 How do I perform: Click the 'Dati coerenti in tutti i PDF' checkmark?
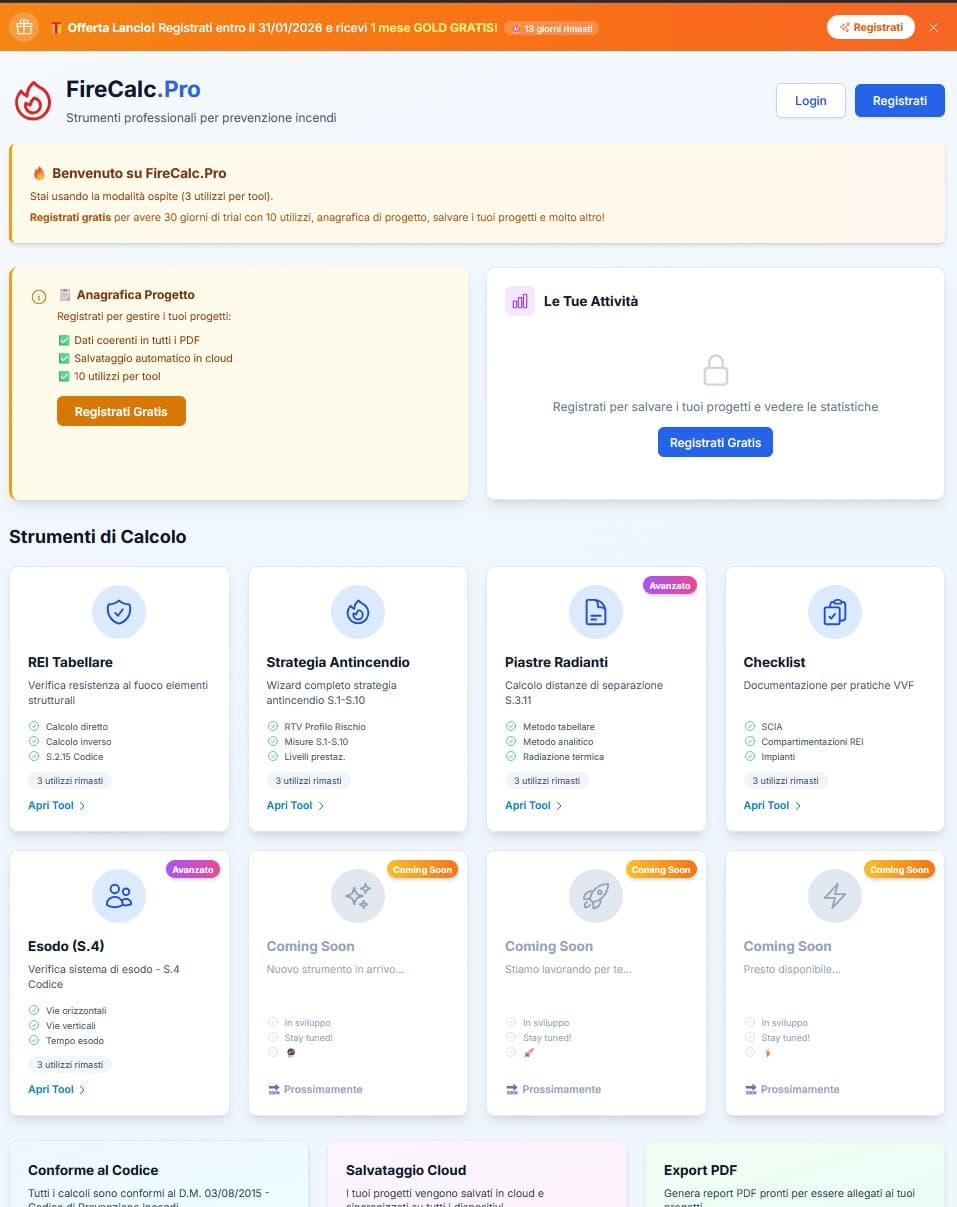tap(64, 340)
